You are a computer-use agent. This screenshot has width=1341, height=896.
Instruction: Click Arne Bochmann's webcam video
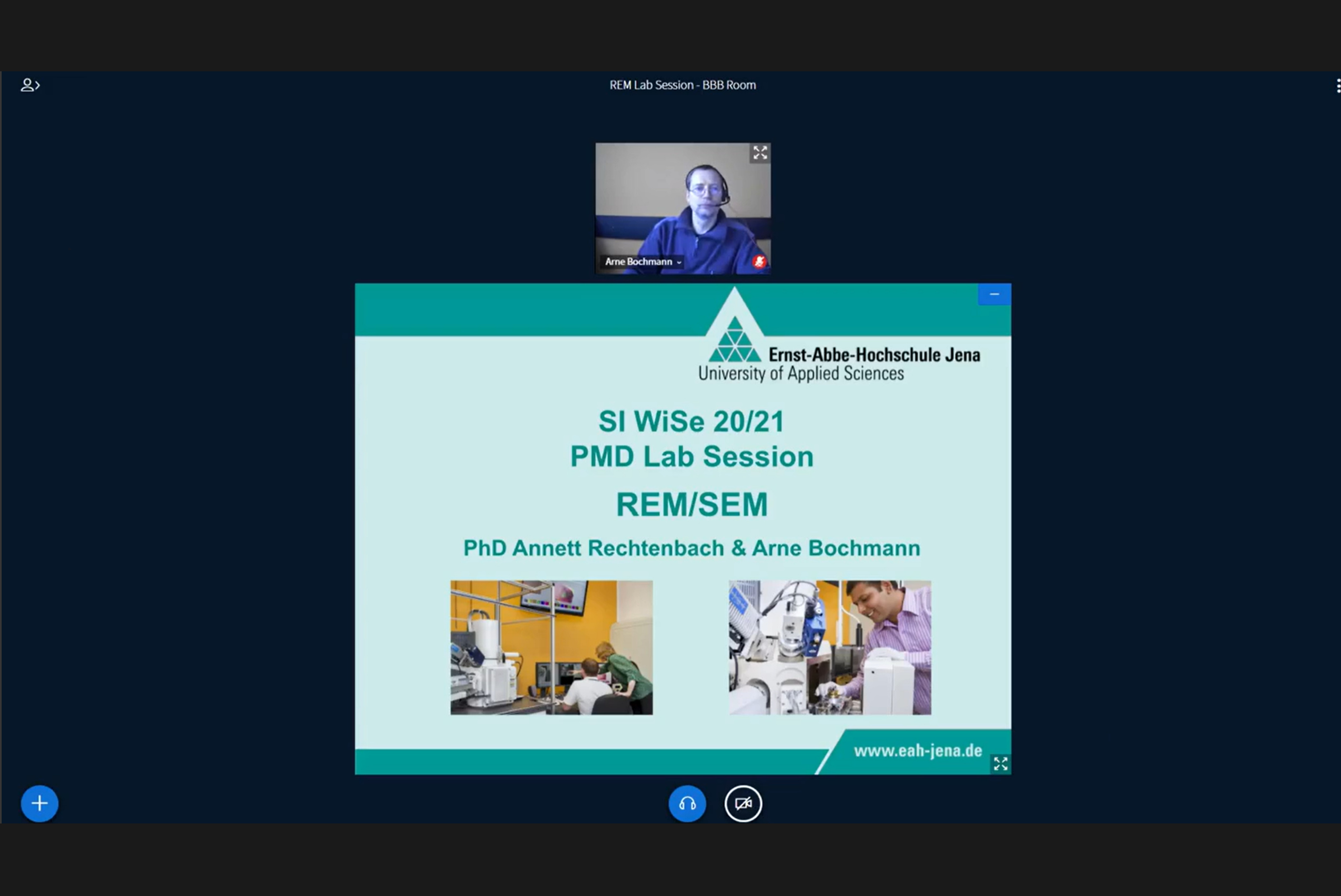683,209
